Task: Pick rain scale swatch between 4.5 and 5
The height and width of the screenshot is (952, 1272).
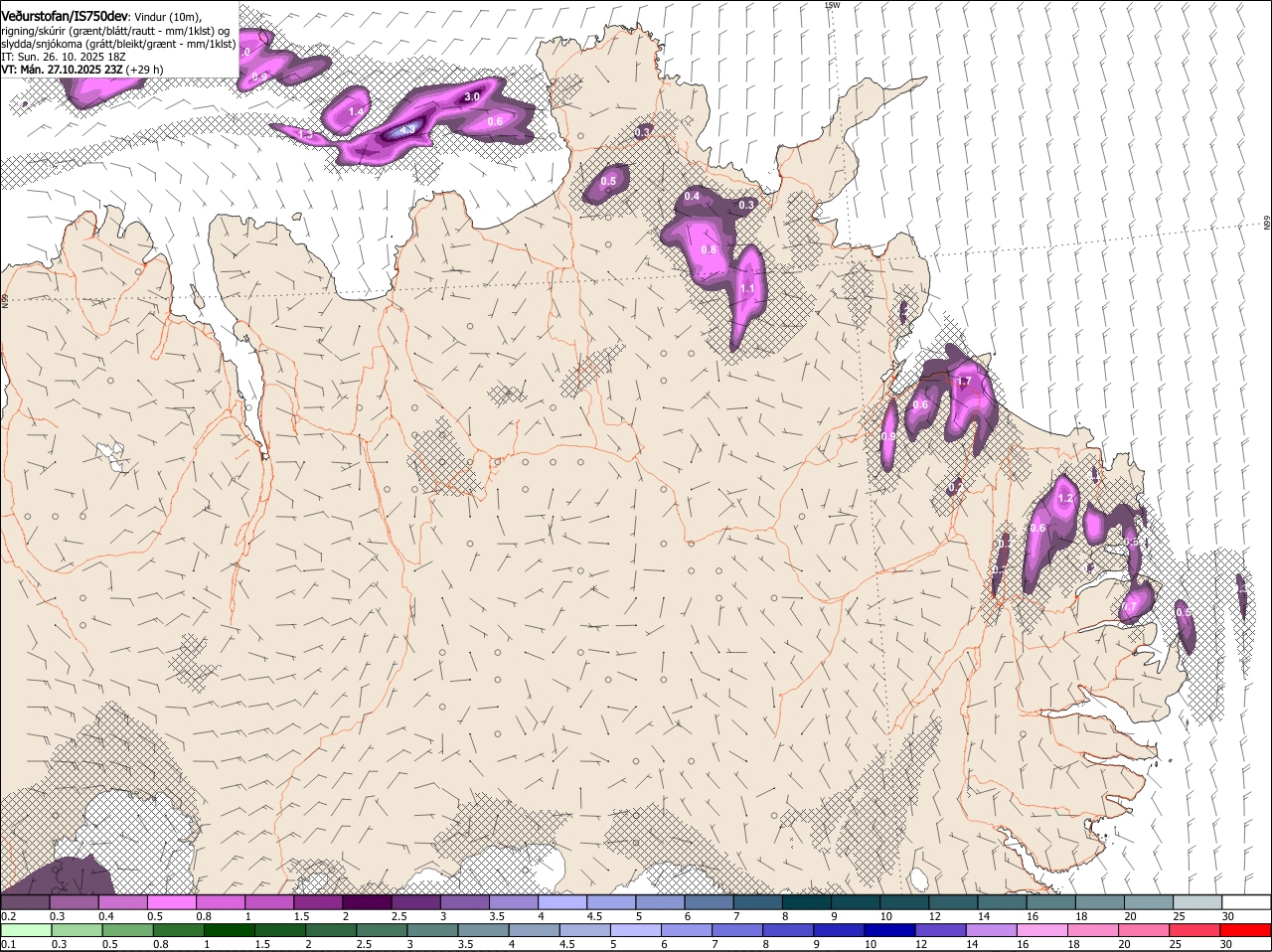Action: [584, 931]
